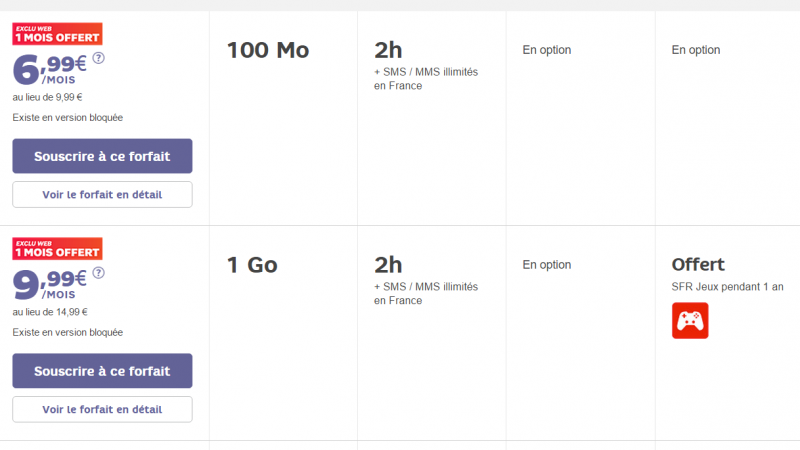Select the 9,99€ per month price
The height and width of the screenshot is (450, 800).
(x=50, y=285)
